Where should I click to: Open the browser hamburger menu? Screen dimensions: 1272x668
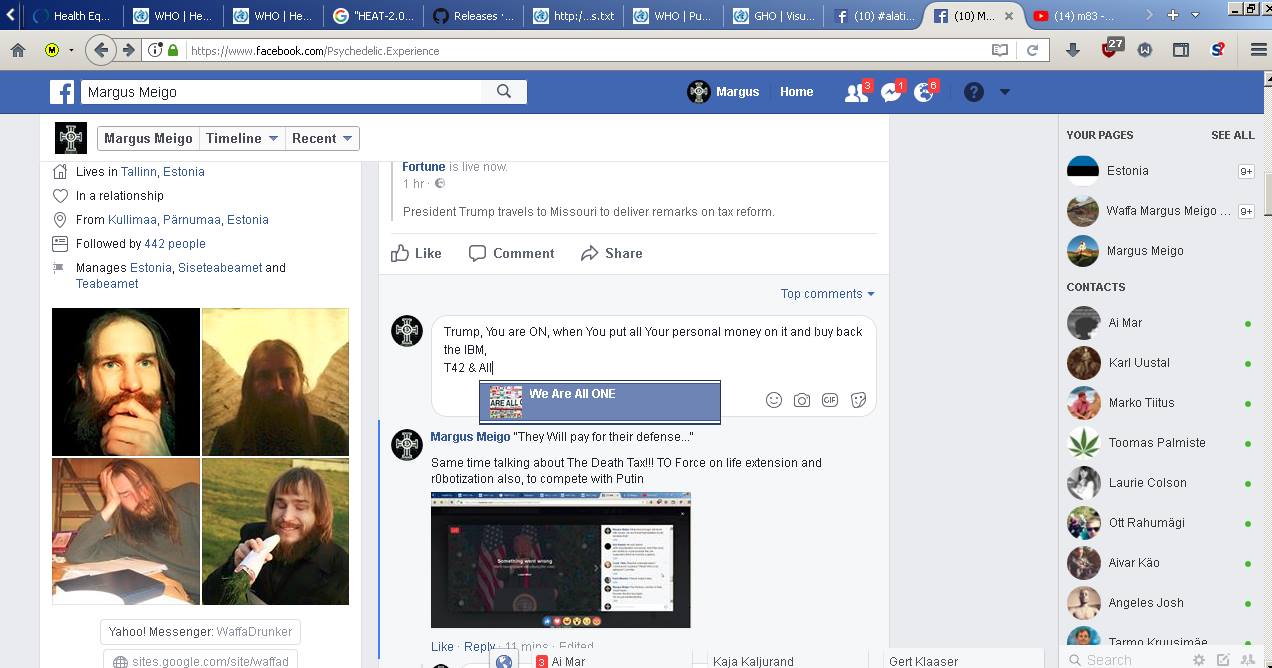click(x=1258, y=50)
